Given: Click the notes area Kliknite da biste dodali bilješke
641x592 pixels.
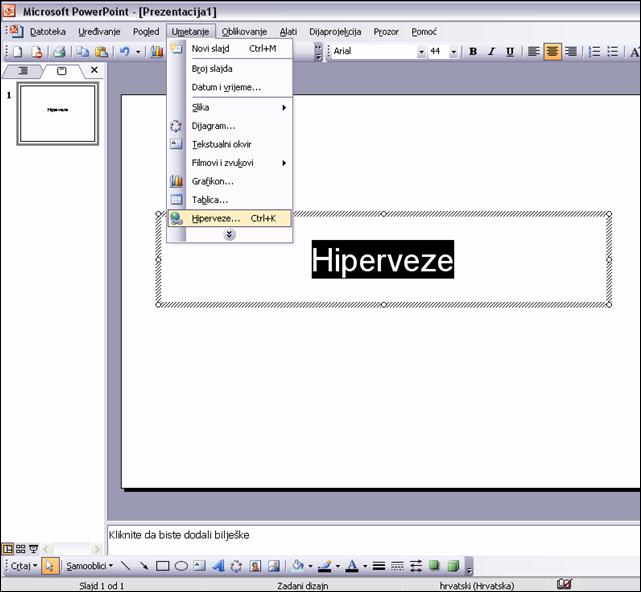Looking at the screenshot, I should pyautogui.click(x=374, y=538).
